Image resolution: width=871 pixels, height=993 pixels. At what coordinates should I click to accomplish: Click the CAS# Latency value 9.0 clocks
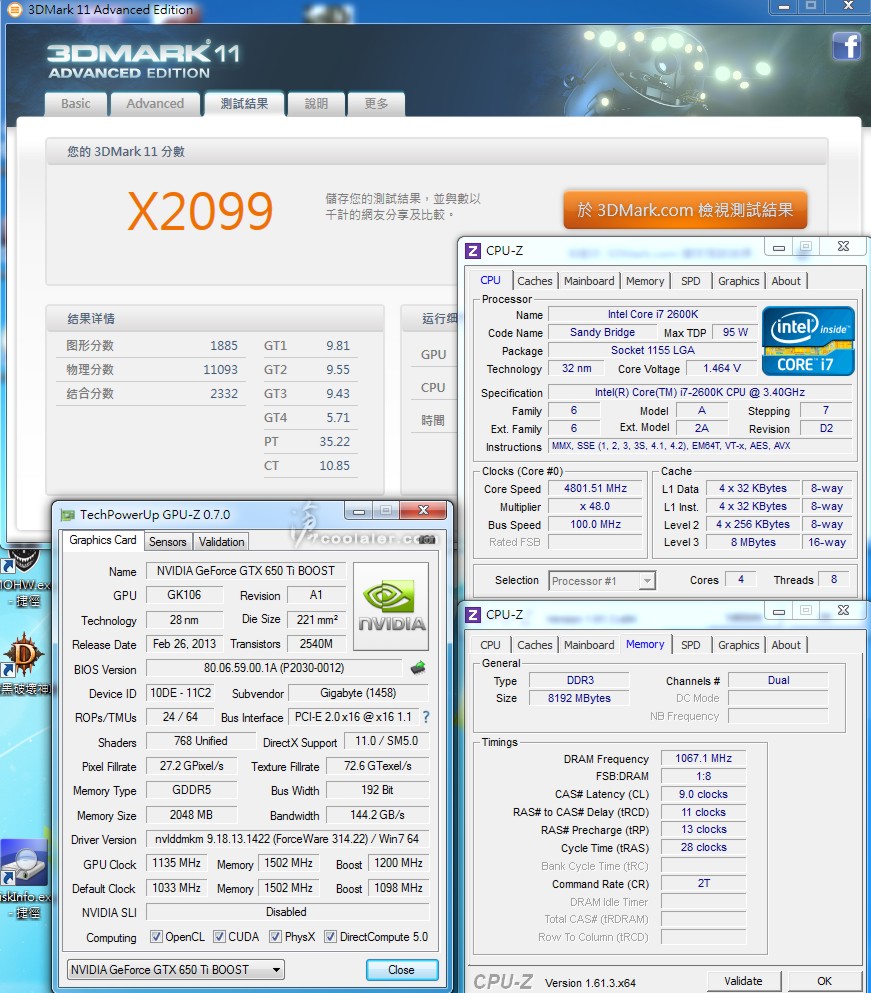pyautogui.click(x=703, y=794)
